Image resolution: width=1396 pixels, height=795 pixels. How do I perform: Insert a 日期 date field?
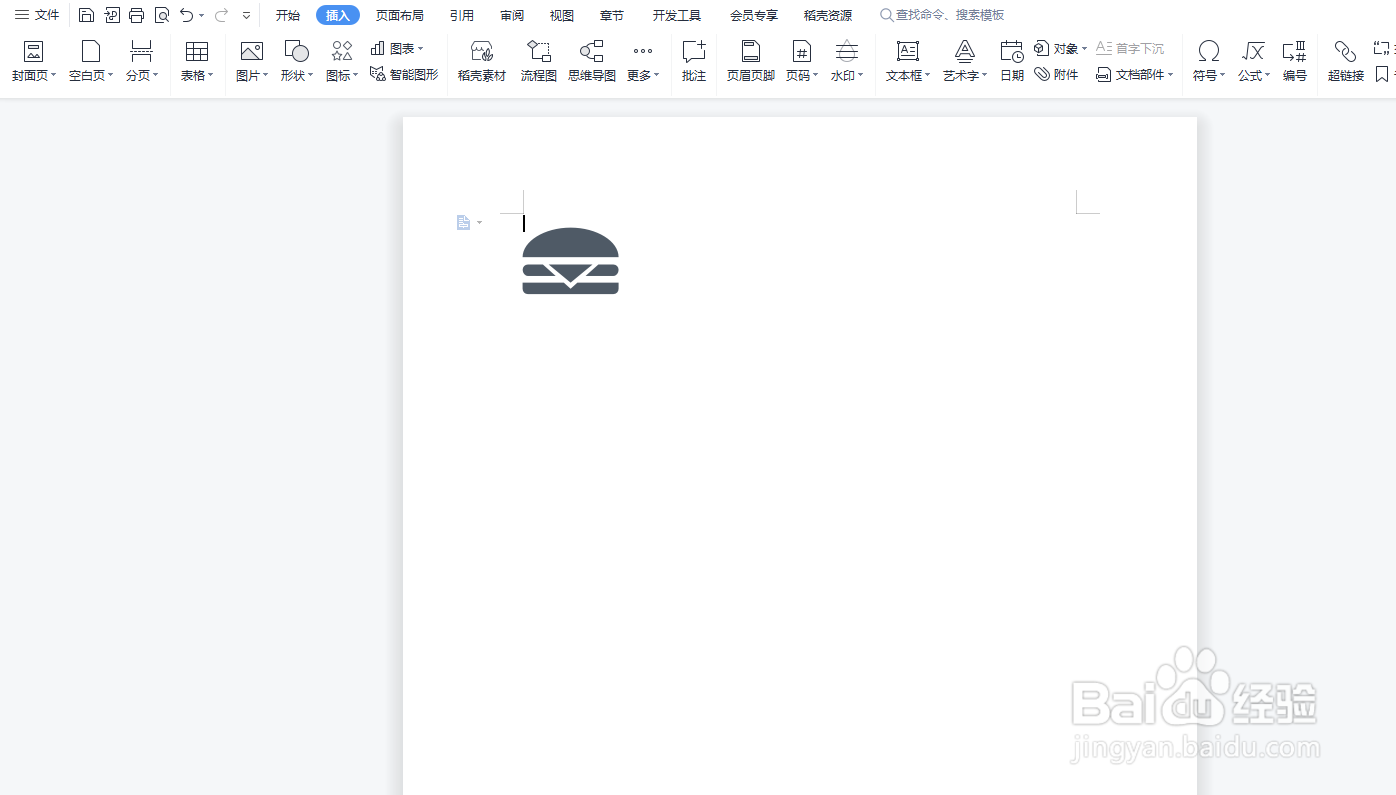coord(1011,60)
